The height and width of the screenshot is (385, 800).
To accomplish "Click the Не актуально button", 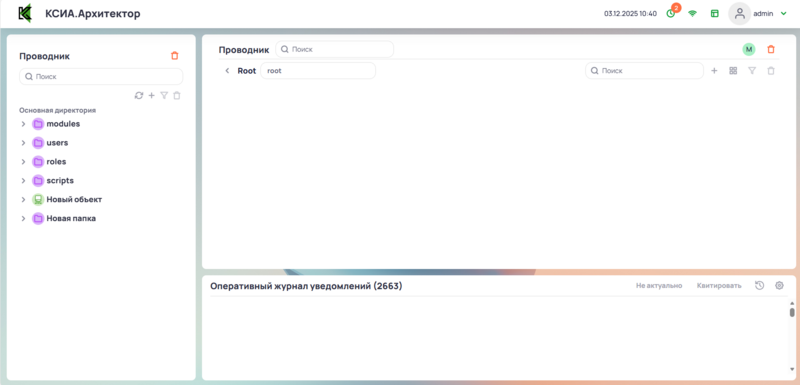I will (659, 286).
